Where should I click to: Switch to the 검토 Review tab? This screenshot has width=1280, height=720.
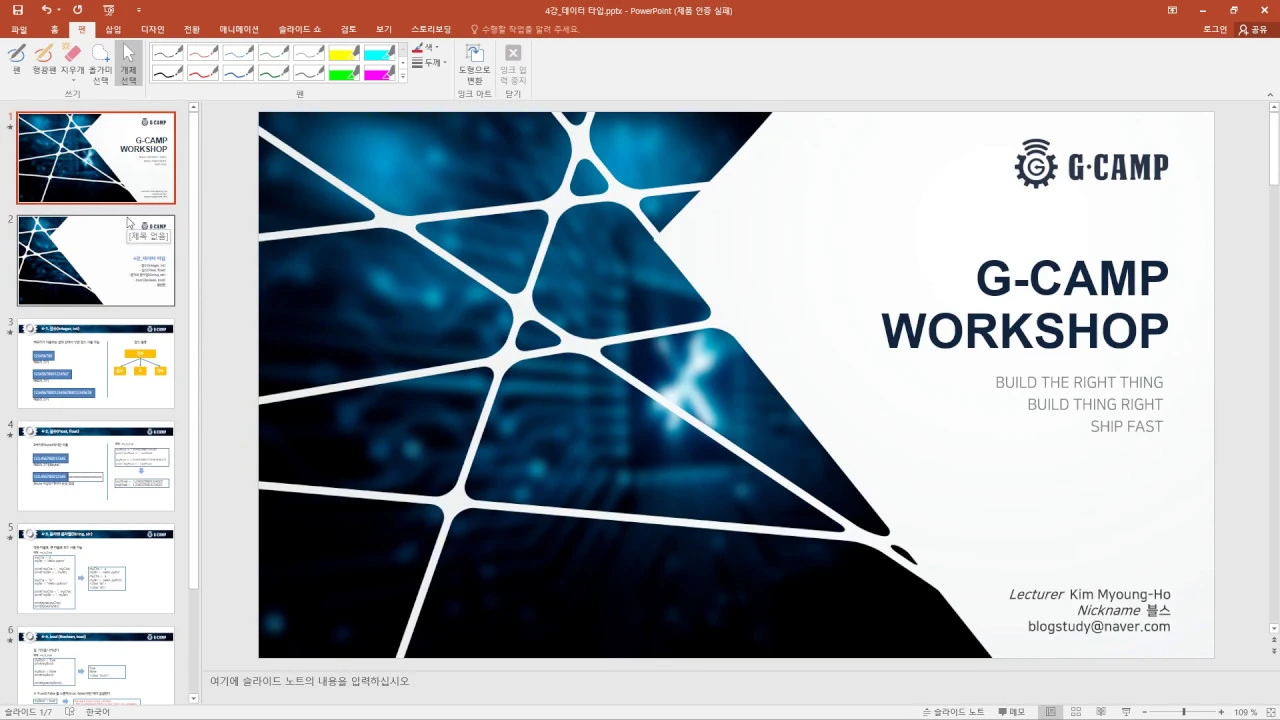point(348,30)
